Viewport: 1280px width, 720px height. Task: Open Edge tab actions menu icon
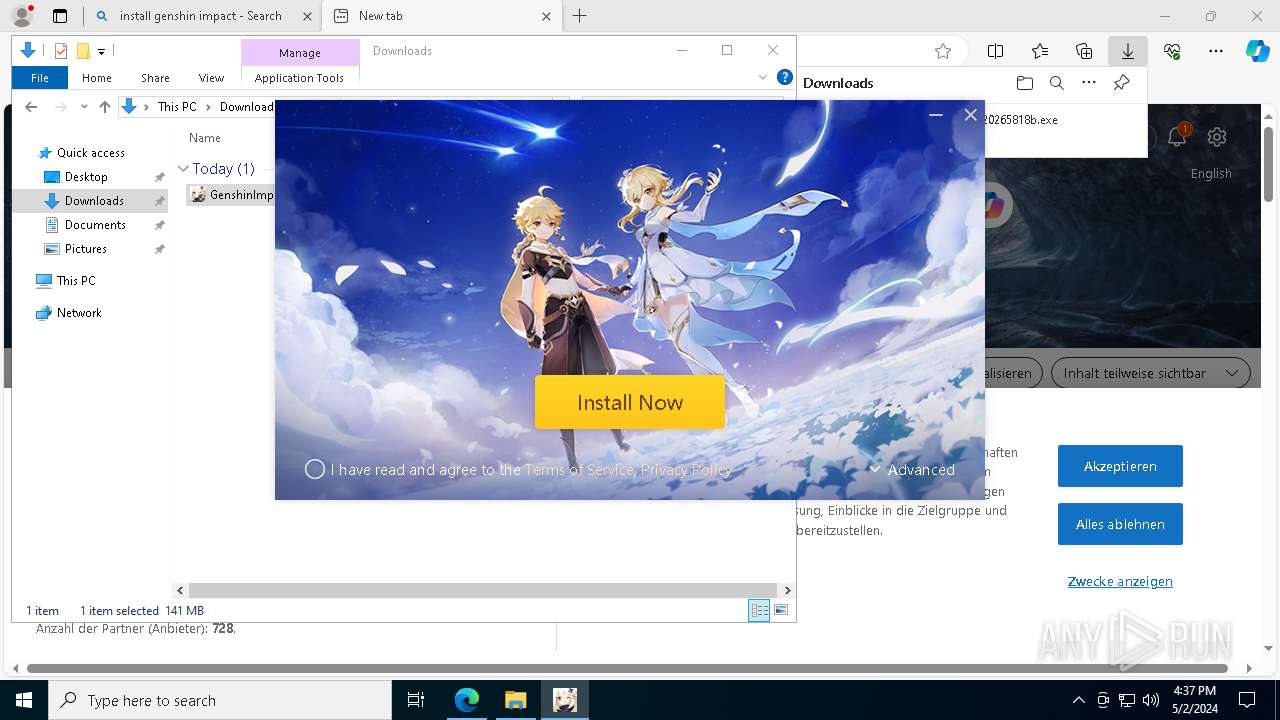pyautogui.click(x=60, y=16)
